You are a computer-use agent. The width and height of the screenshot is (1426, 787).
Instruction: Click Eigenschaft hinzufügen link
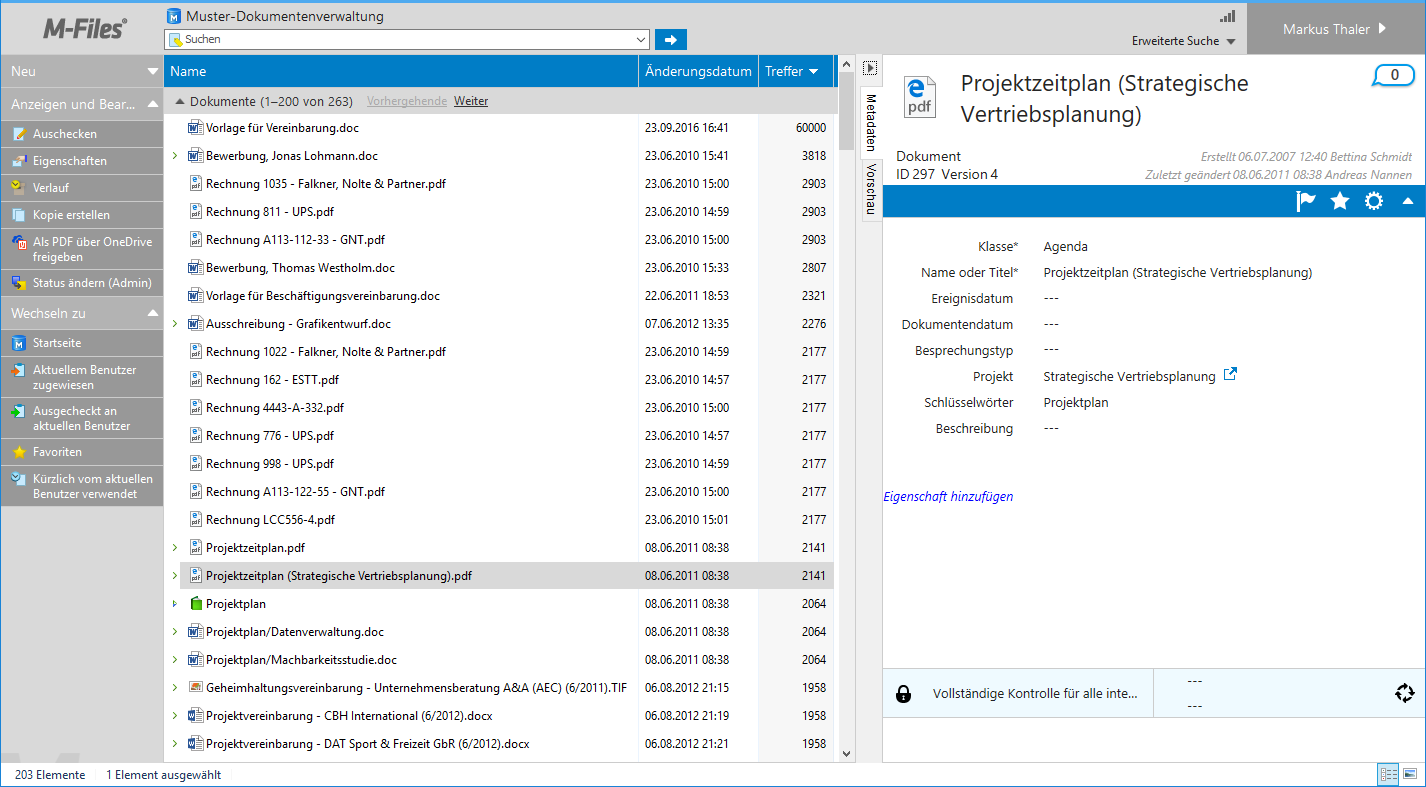(x=948, y=496)
